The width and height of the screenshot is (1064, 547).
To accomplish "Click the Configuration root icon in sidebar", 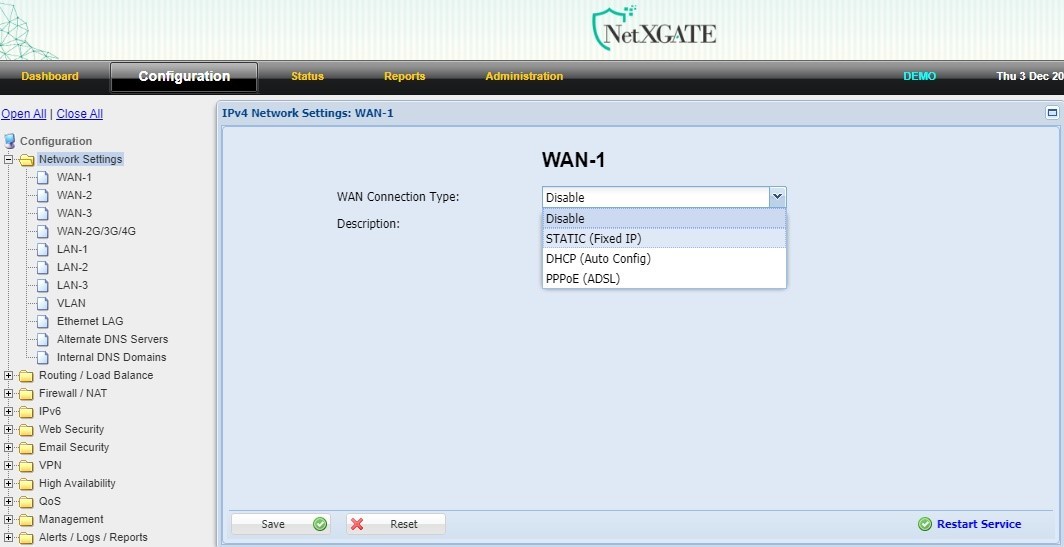I will [x=10, y=141].
